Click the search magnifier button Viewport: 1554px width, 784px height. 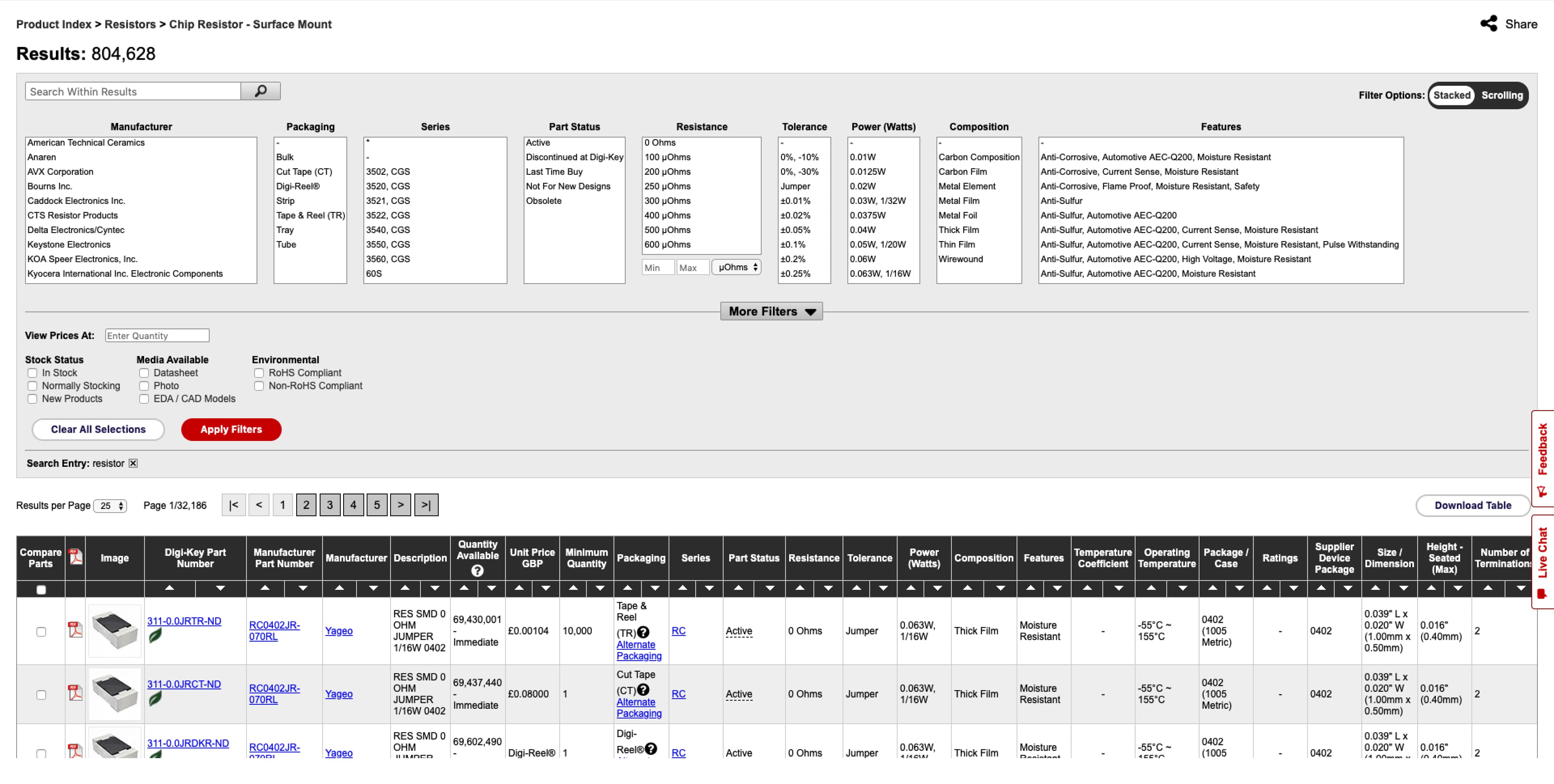coord(261,91)
